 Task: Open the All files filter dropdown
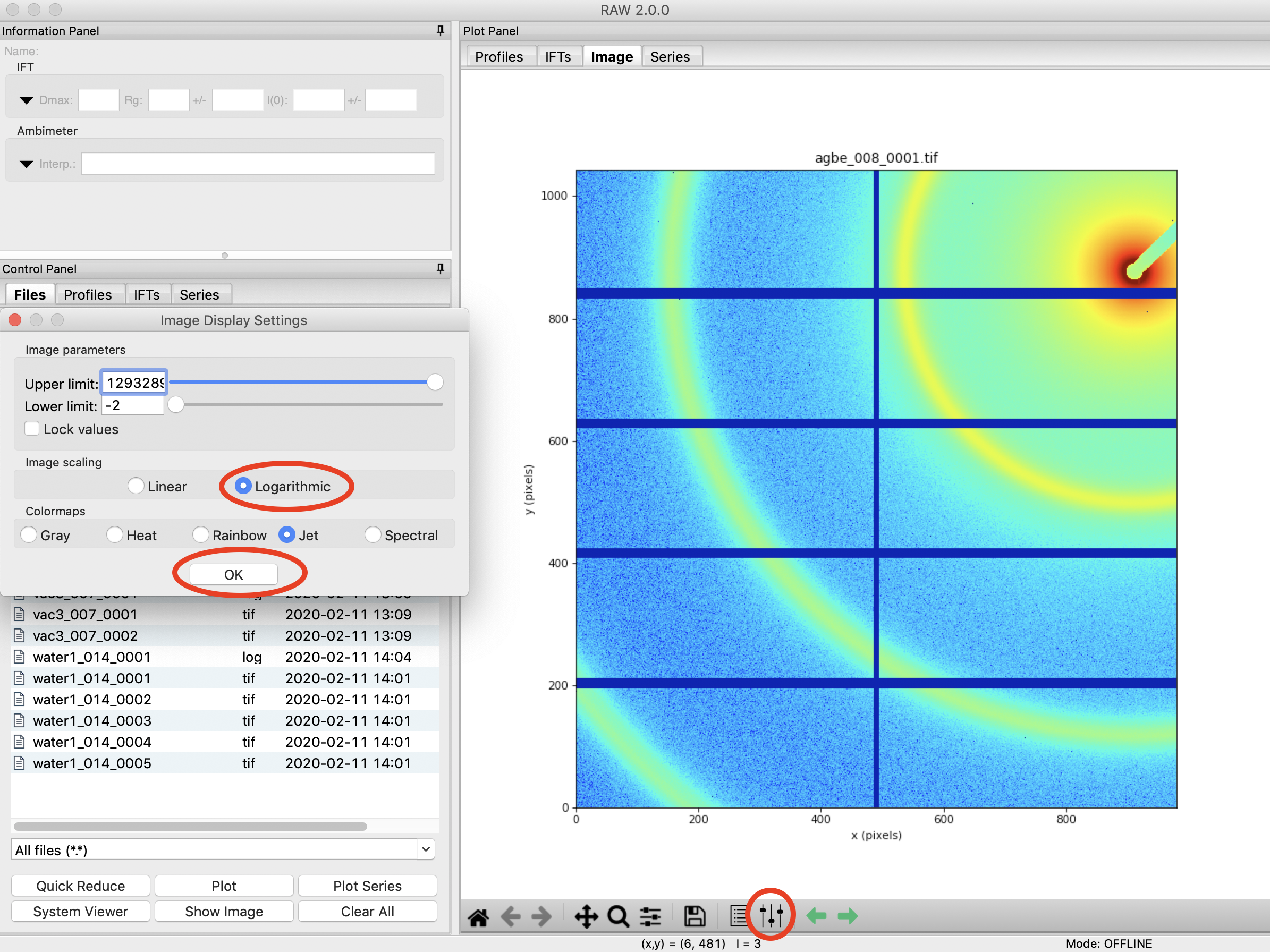point(223,850)
